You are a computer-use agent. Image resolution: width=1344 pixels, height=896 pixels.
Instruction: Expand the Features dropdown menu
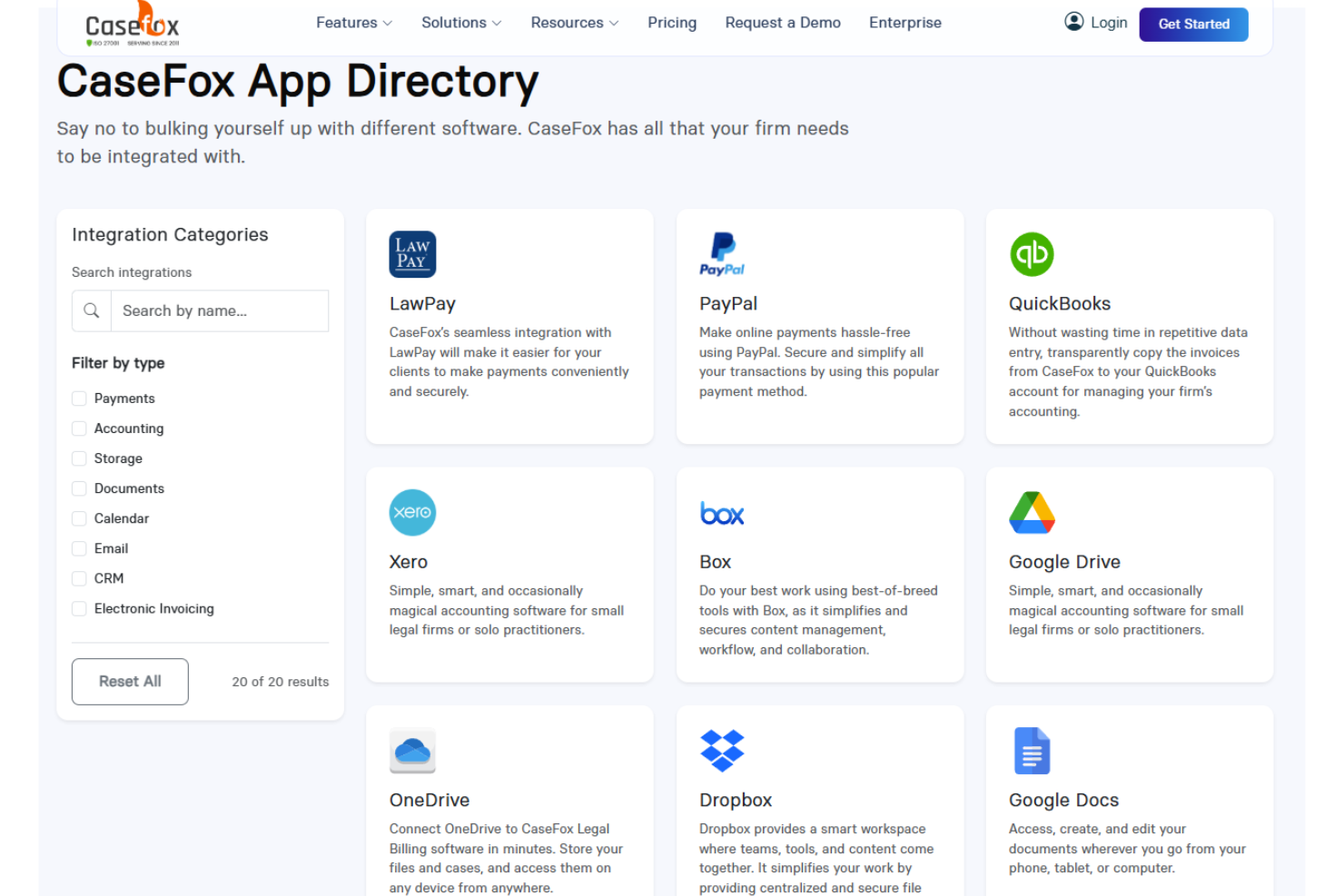(x=354, y=23)
